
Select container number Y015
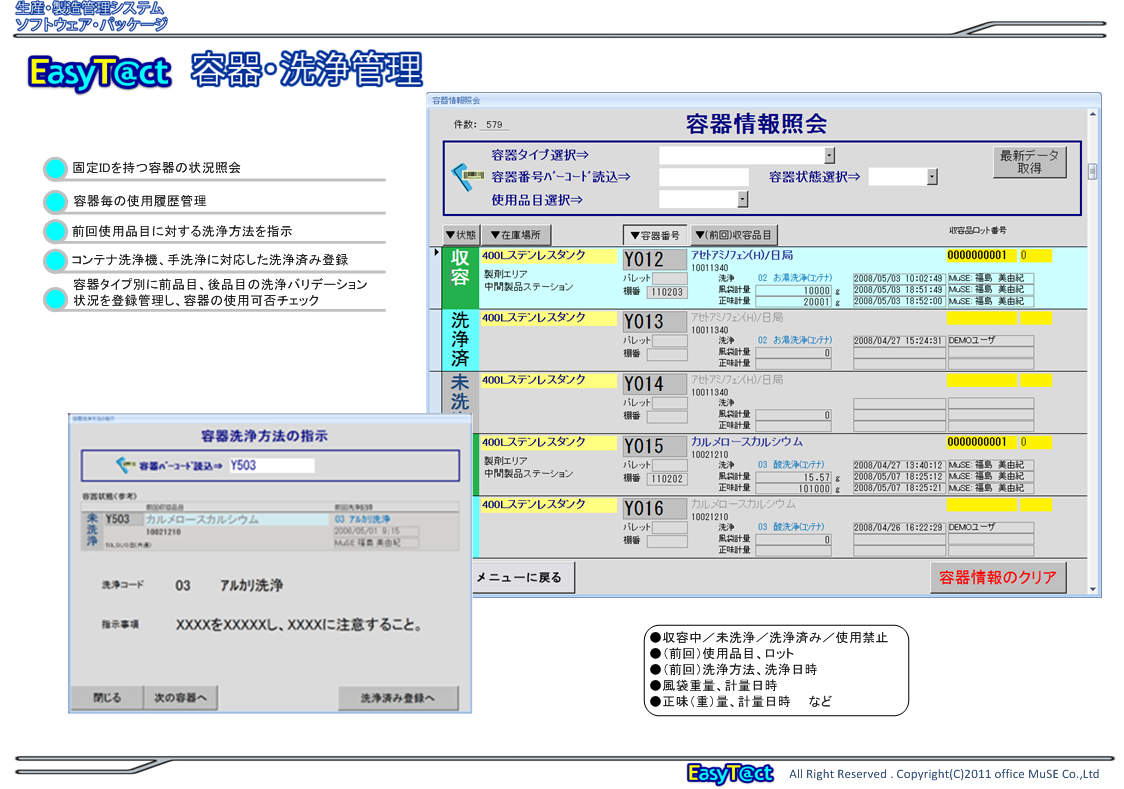[x=654, y=446]
